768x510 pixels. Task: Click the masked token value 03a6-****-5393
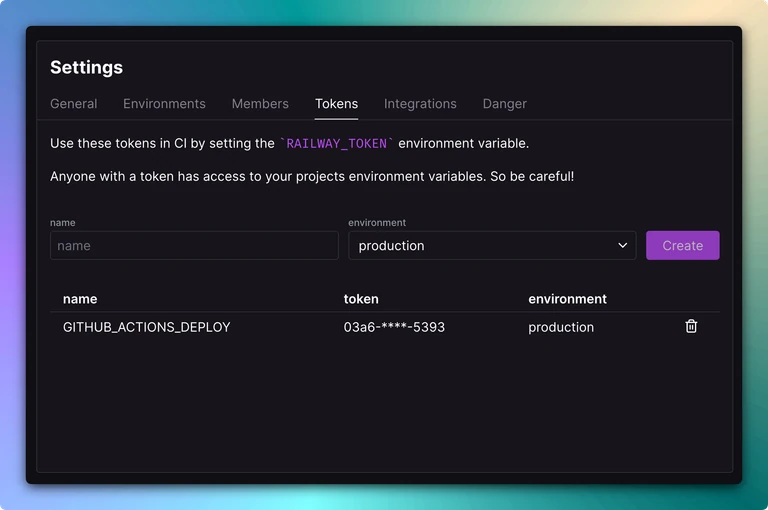394,327
